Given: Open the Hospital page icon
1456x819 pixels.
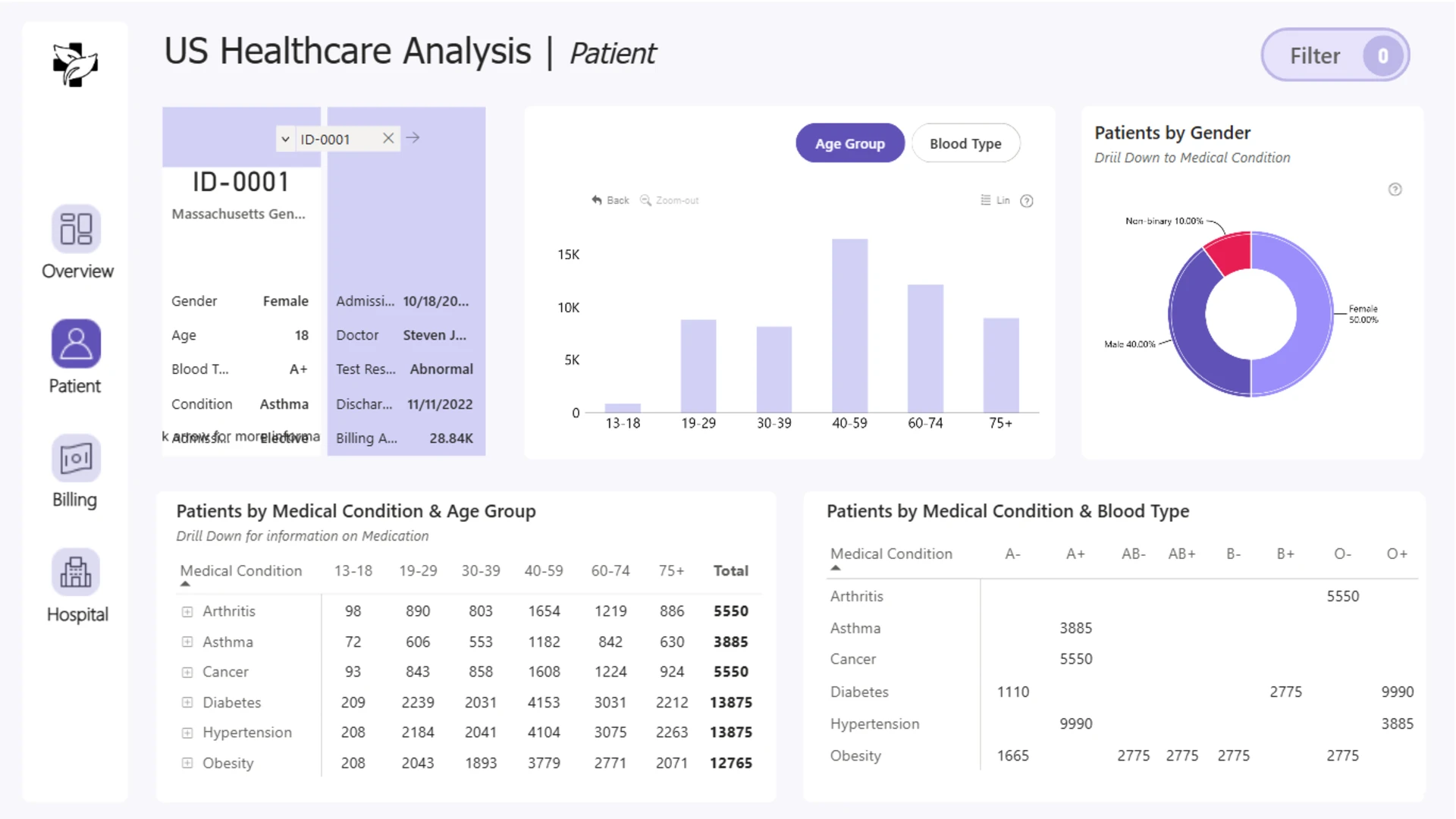Looking at the screenshot, I should click(76, 573).
